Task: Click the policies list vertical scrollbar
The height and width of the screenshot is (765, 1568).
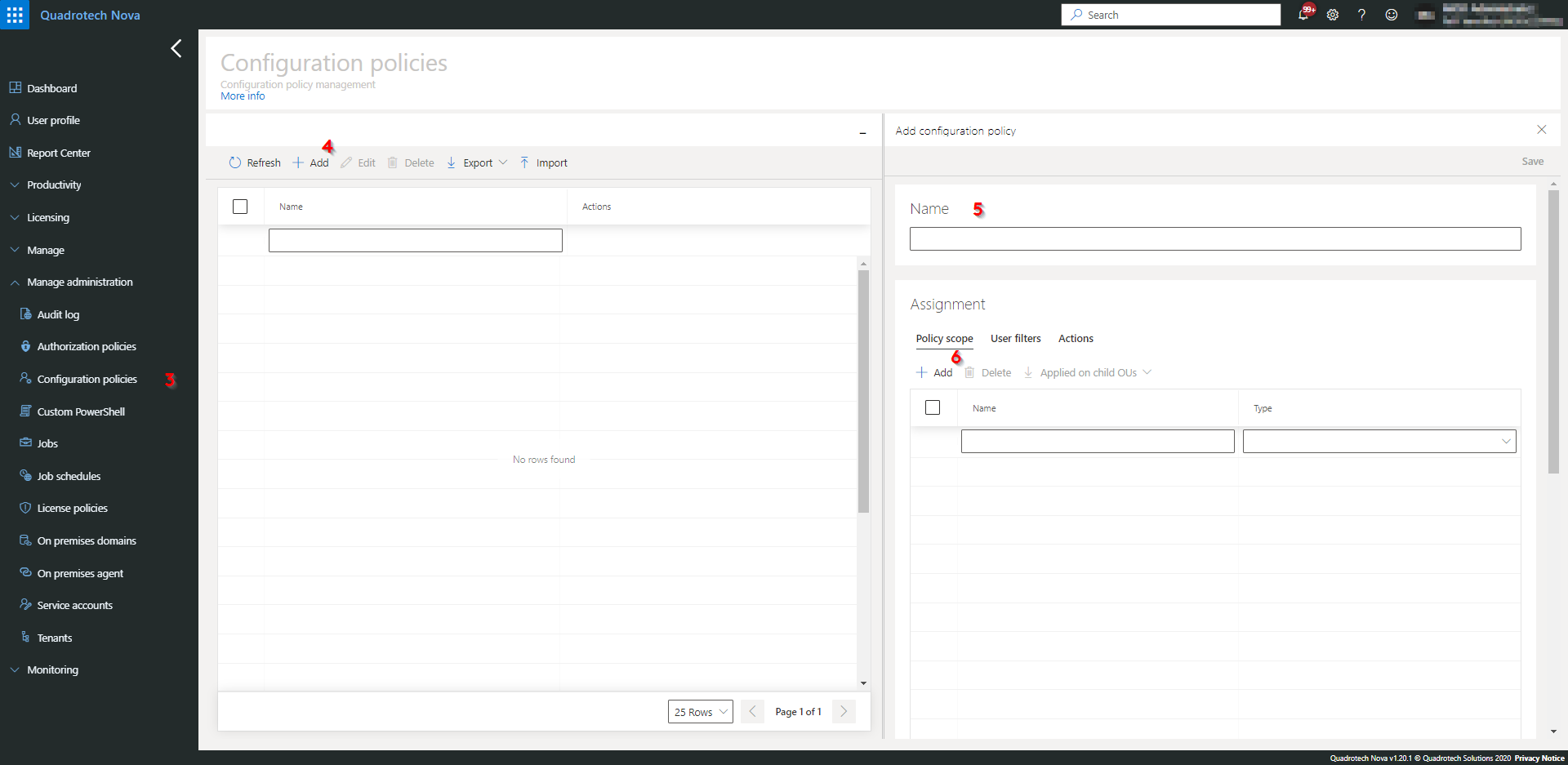Action: pos(863,392)
